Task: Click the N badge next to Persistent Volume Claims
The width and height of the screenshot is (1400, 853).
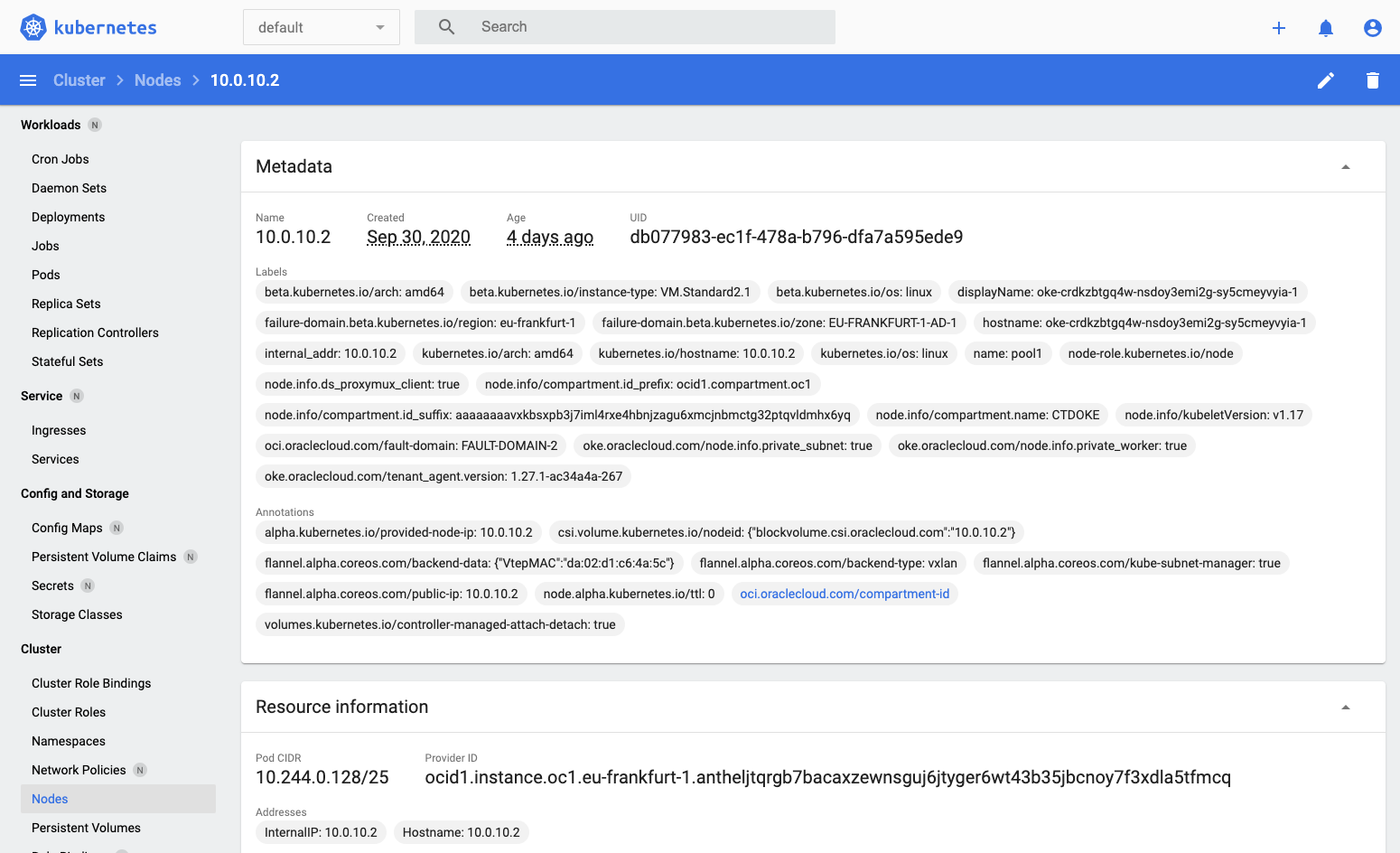Action: click(191, 557)
